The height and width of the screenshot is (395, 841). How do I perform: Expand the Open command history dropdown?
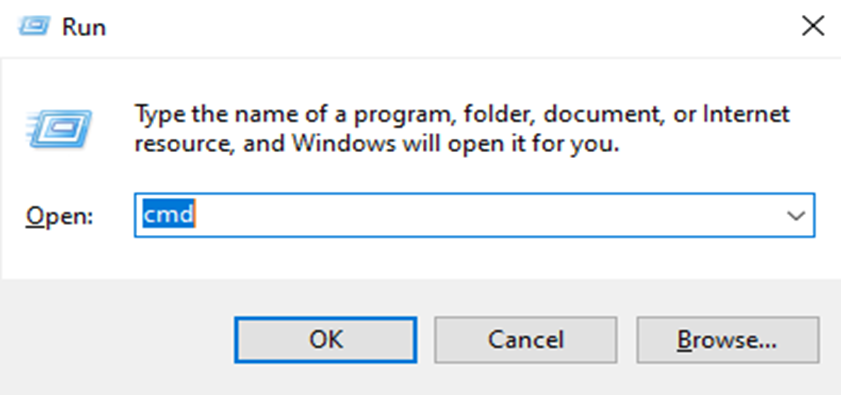click(795, 216)
